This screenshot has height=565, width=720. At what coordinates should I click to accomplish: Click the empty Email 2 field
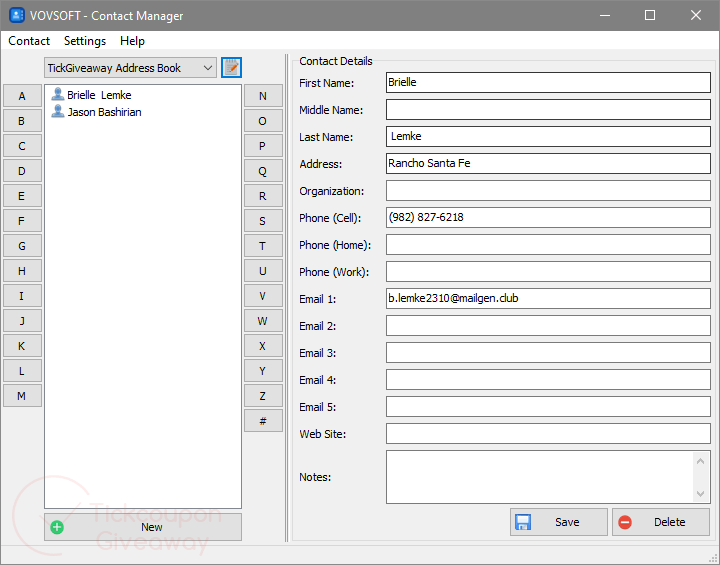[x=548, y=326]
